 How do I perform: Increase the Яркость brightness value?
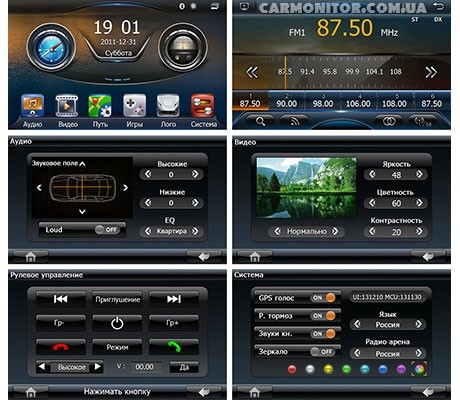419,174
